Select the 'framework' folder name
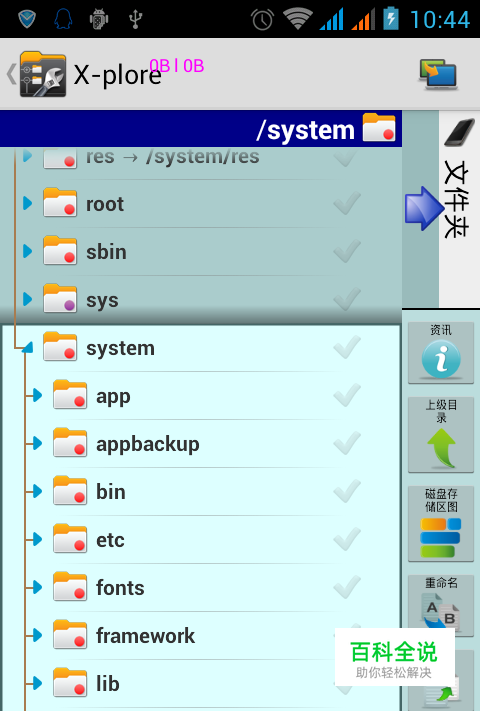 (x=145, y=636)
